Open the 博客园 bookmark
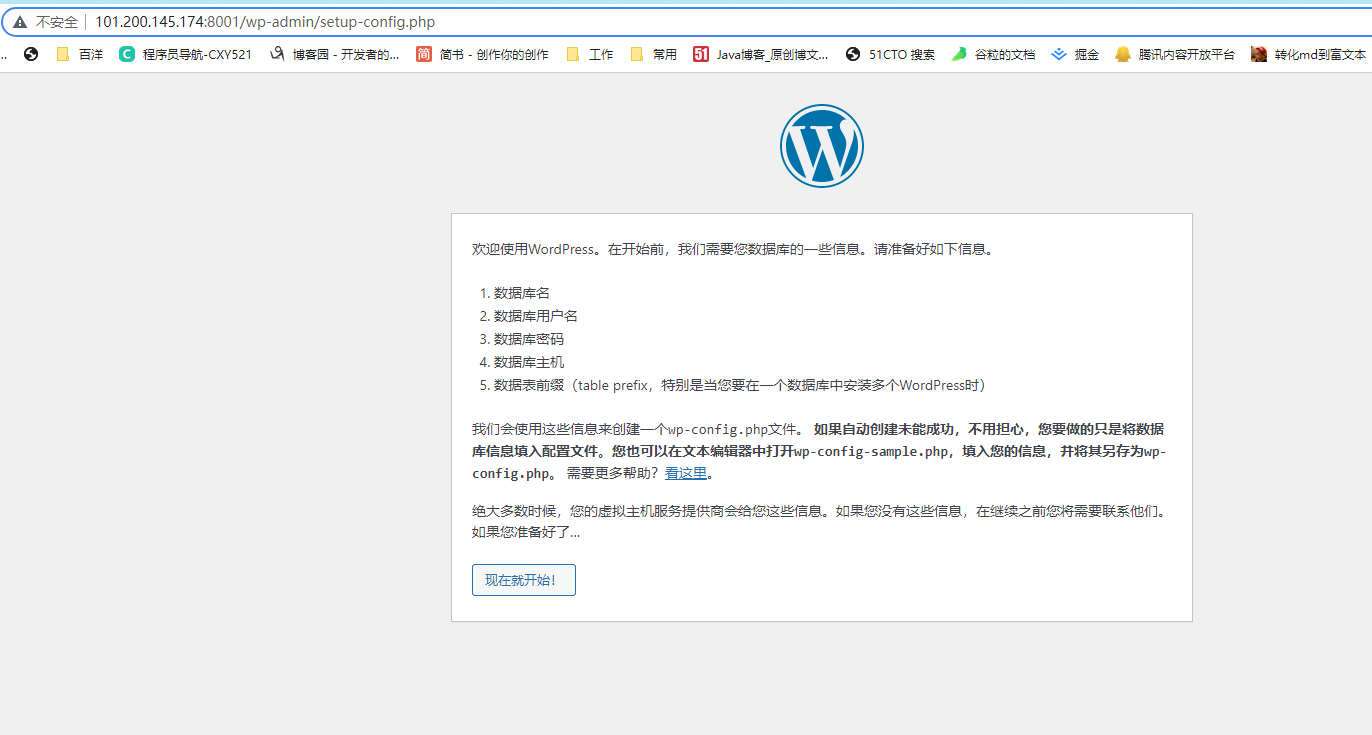 coord(335,55)
